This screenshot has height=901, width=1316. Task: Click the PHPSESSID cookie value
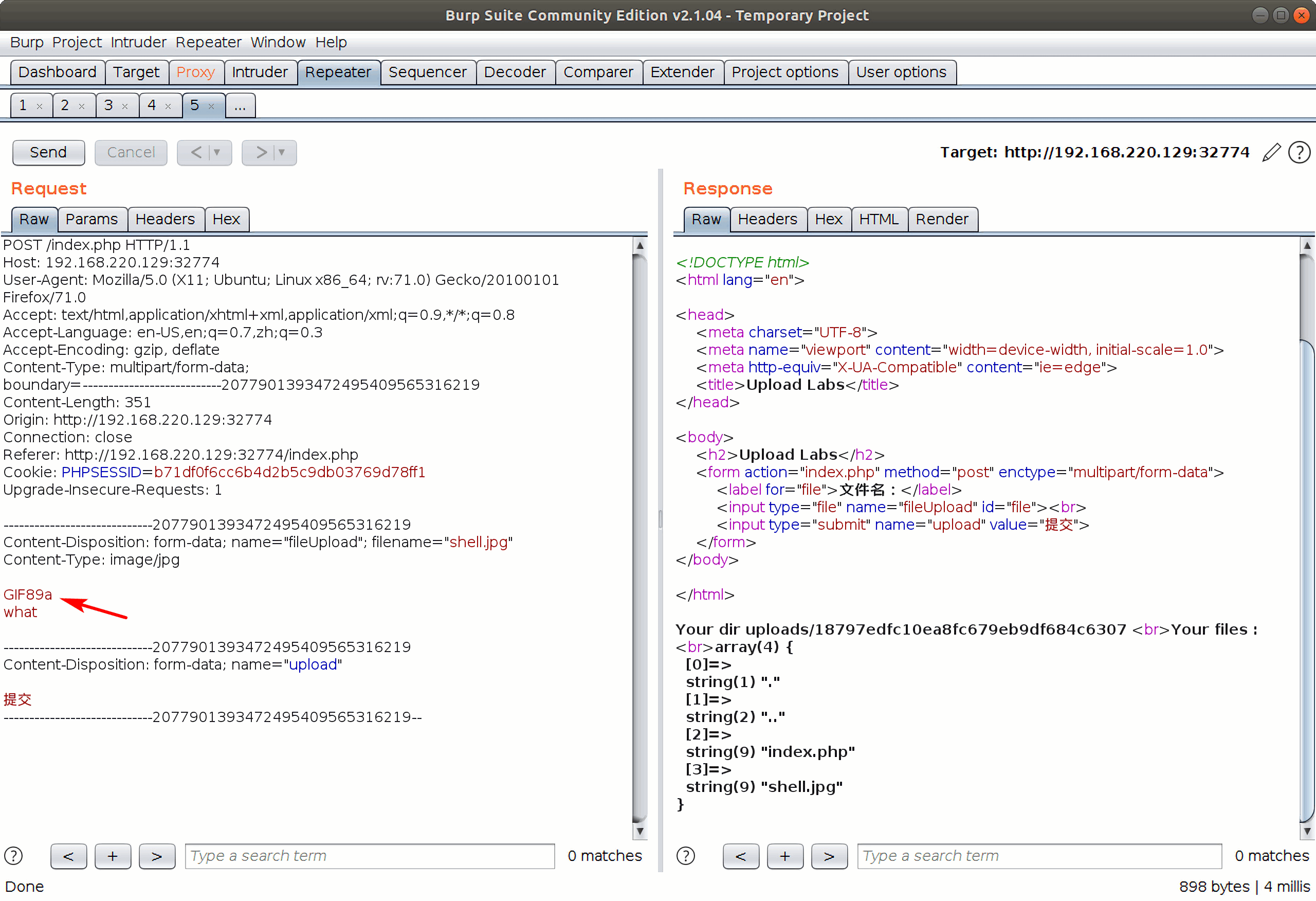[289, 473]
